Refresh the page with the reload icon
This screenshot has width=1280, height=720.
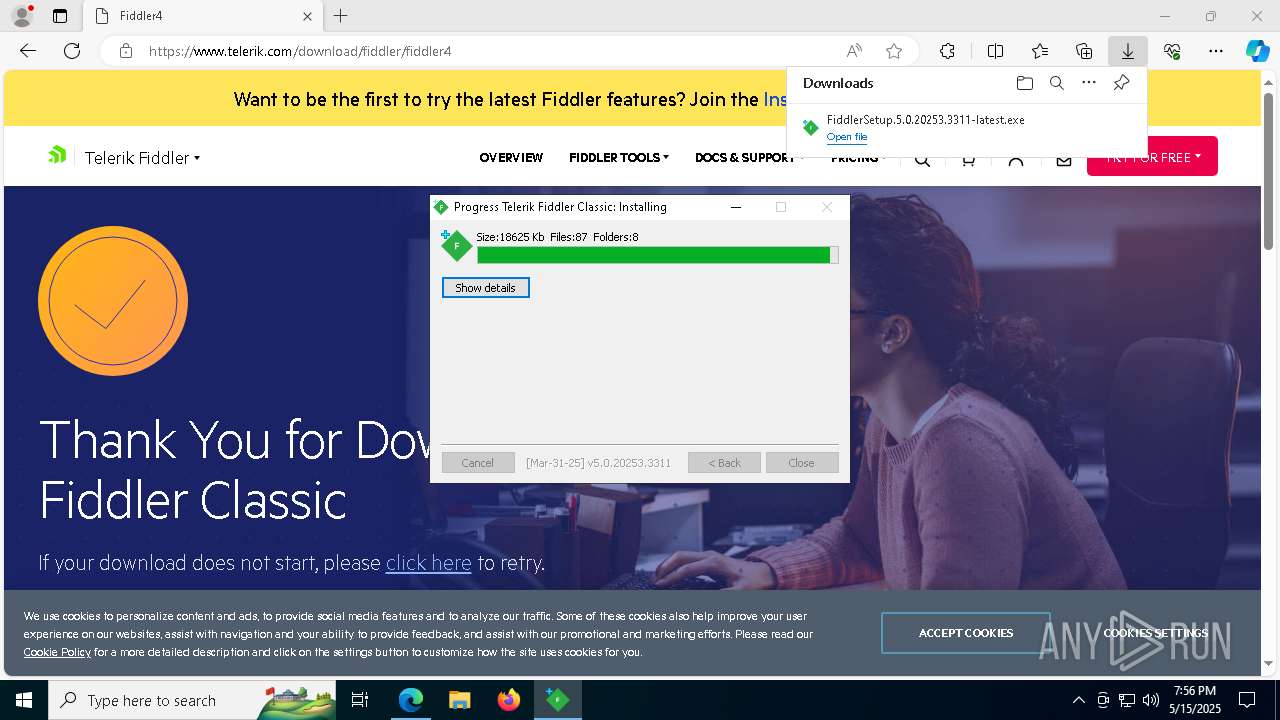72,51
